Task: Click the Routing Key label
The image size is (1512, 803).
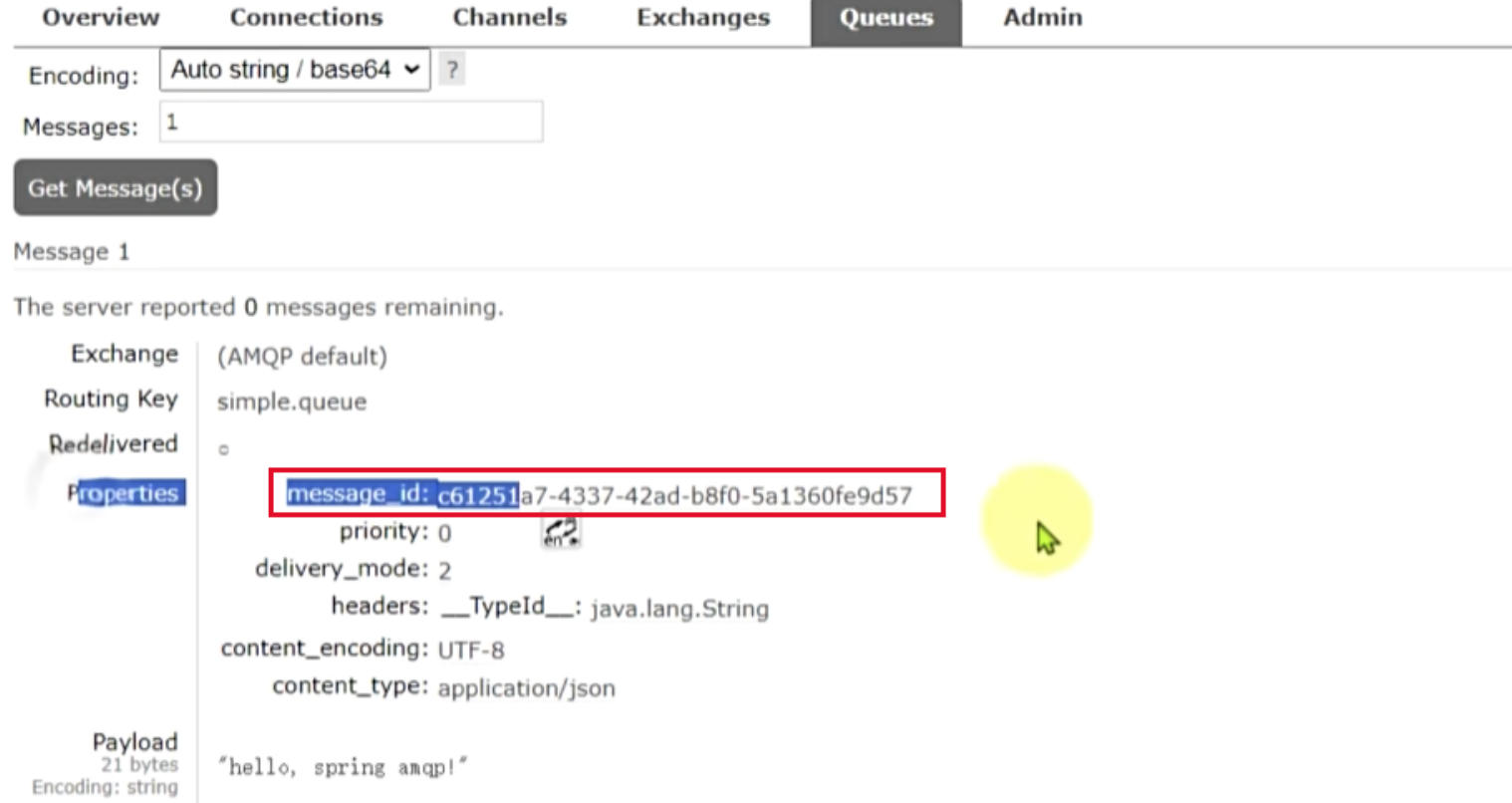Action: [x=111, y=400]
